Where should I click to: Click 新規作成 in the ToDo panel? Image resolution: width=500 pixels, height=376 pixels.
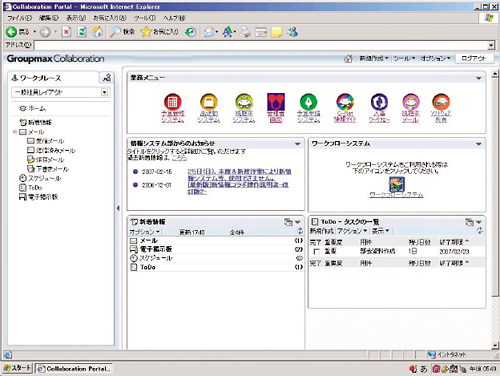(321, 231)
